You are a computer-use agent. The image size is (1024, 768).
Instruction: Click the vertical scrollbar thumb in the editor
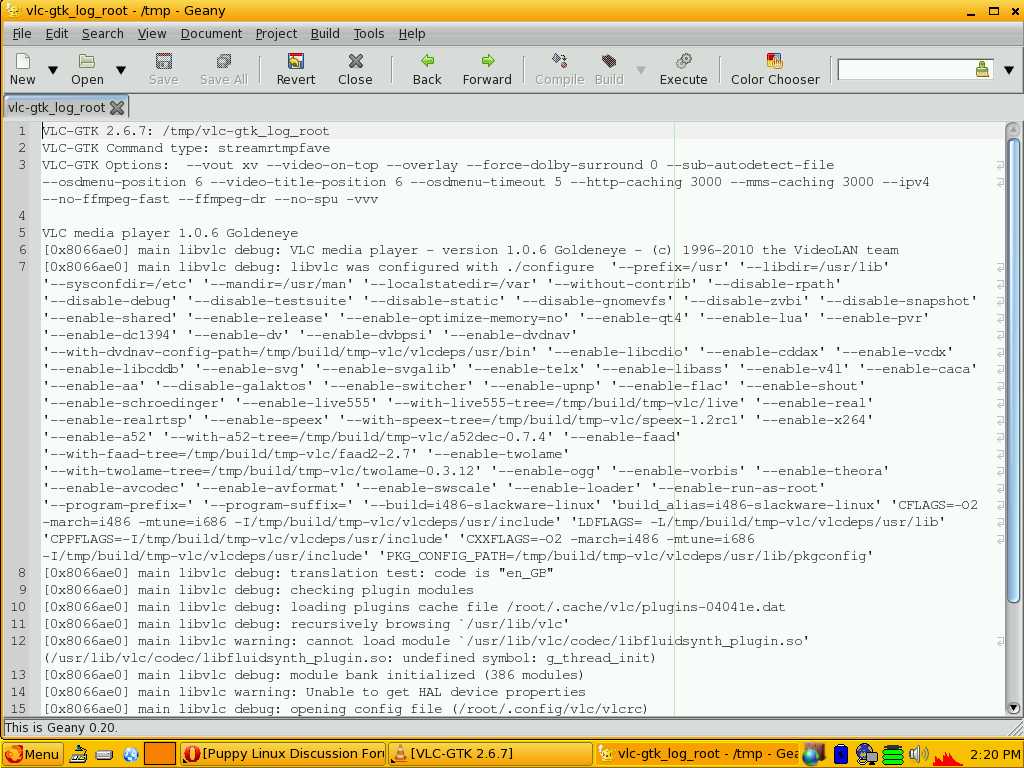pyautogui.click(x=1013, y=370)
